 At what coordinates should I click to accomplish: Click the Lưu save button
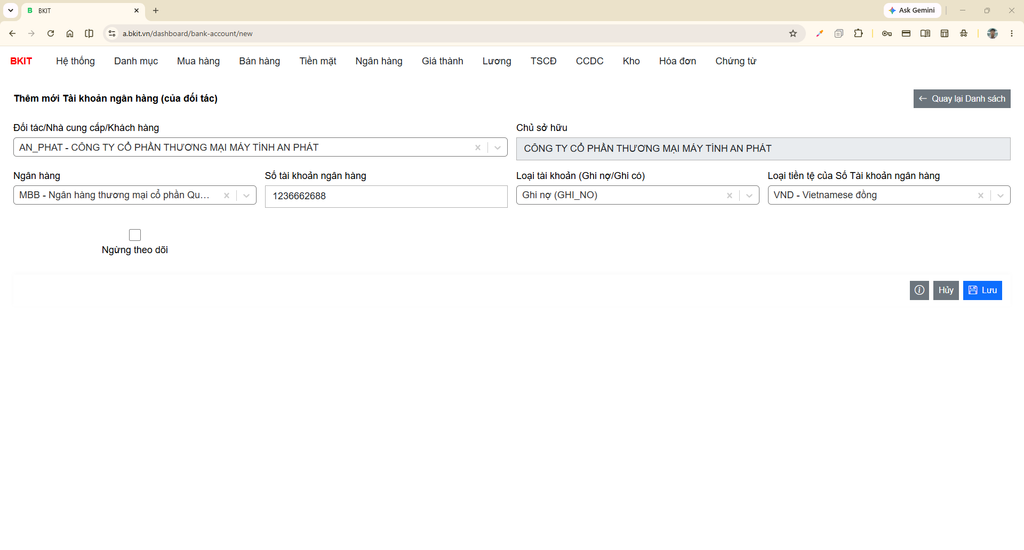(x=982, y=290)
